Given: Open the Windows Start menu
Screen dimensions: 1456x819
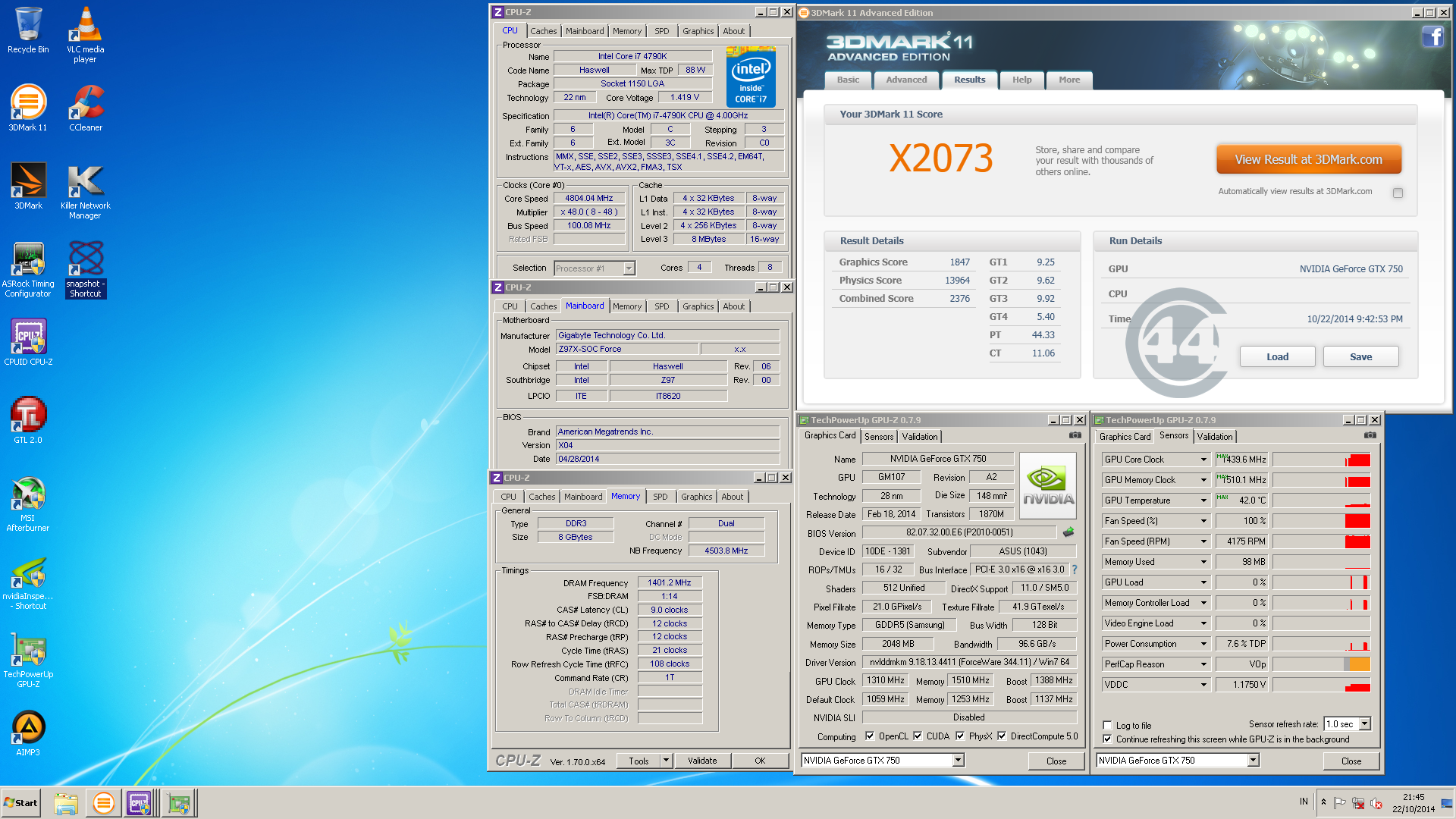Looking at the screenshot, I should 20,803.
